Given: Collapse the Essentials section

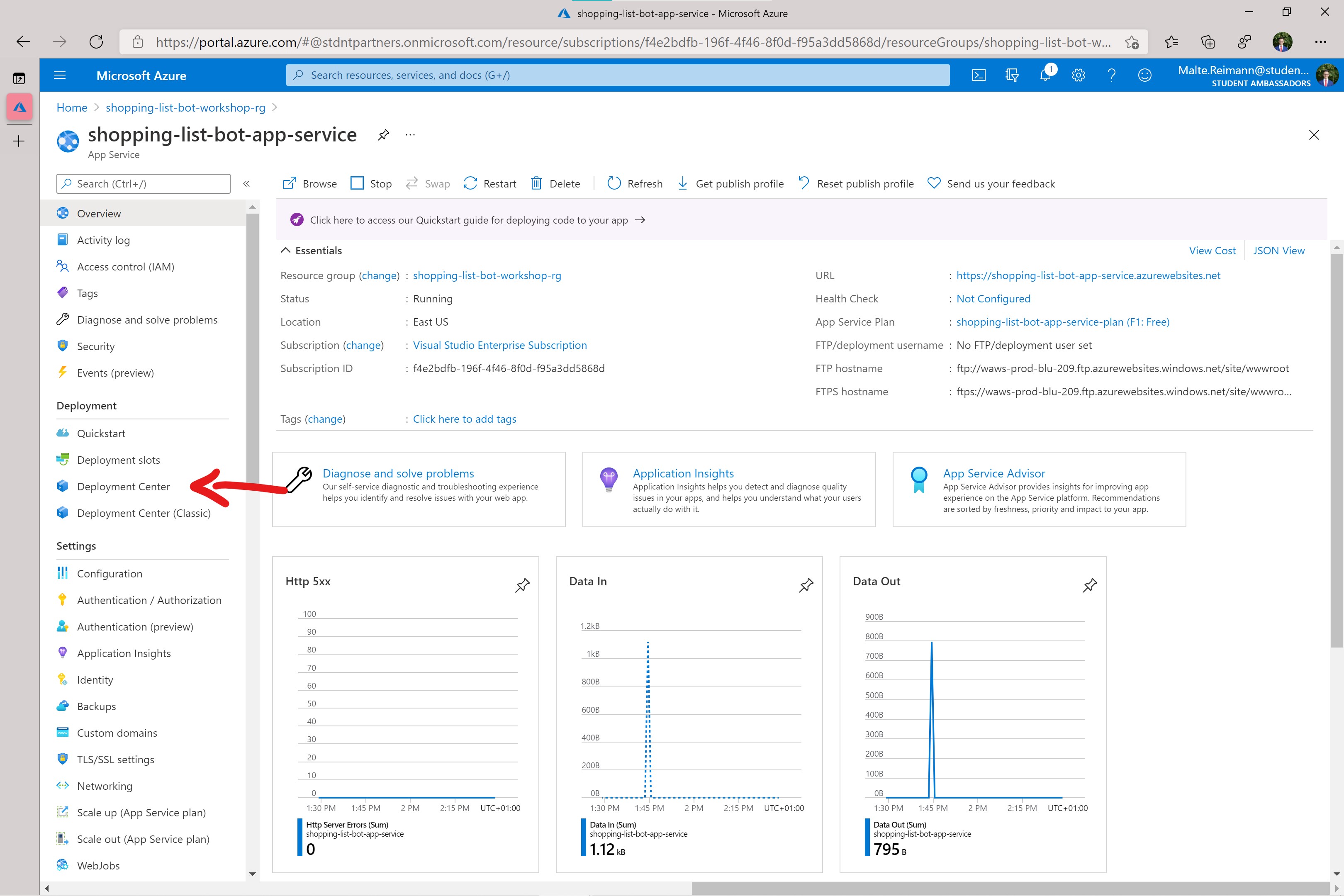Looking at the screenshot, I should pos(286,250).
